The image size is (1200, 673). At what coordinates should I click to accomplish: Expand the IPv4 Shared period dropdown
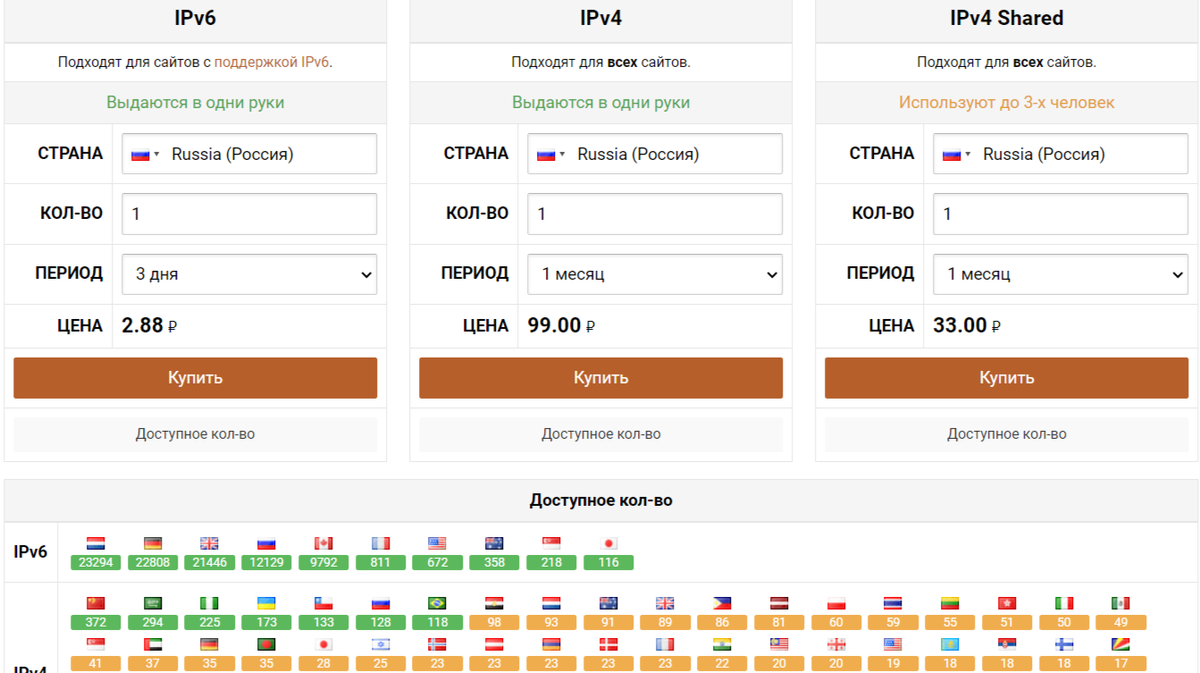[1061, 274]
